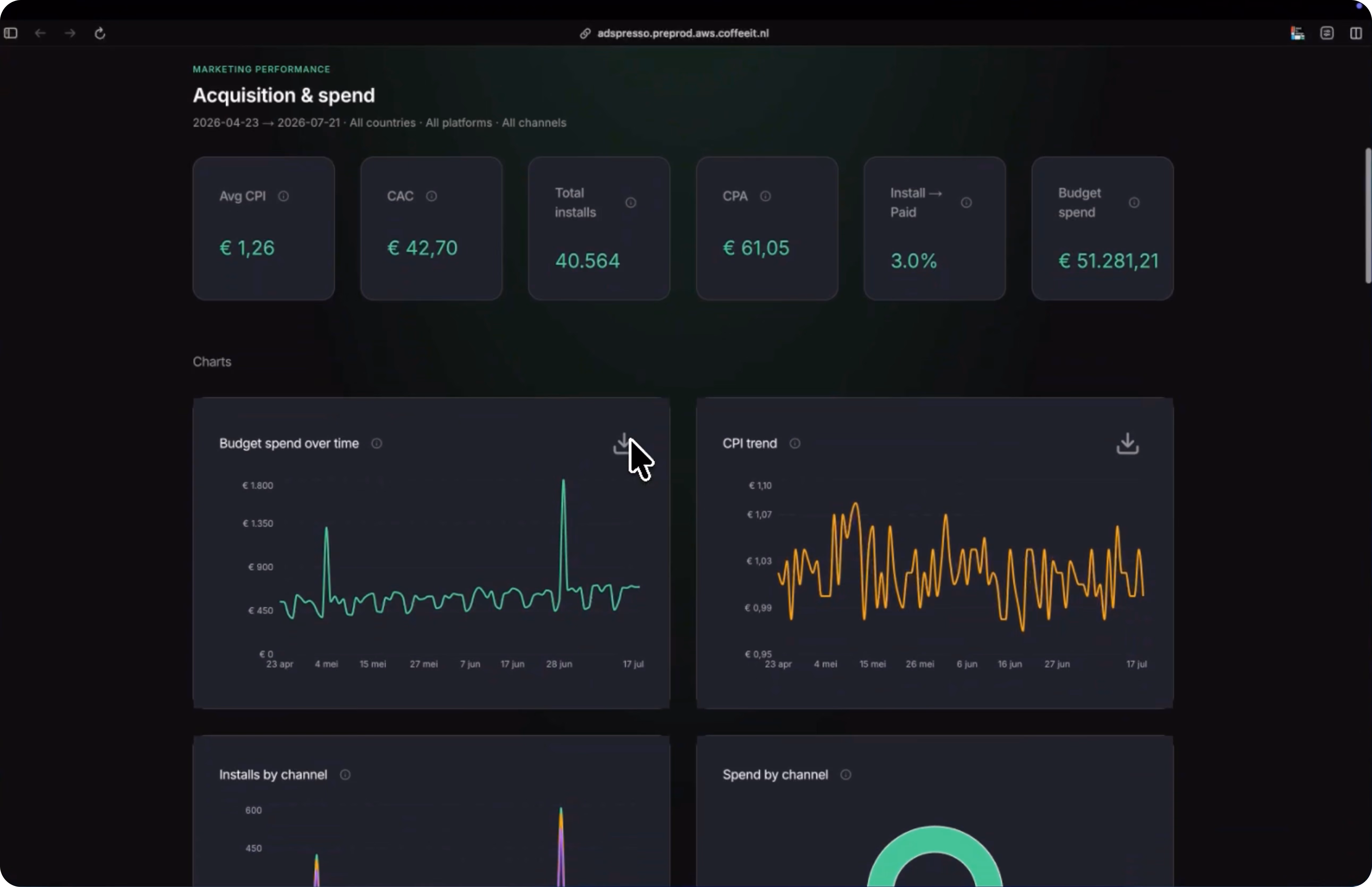This screenshot has width=1372, height=887.
Task: Select the 40.564 total installs value
Action: pyautogui.click(x=588, y=261)
